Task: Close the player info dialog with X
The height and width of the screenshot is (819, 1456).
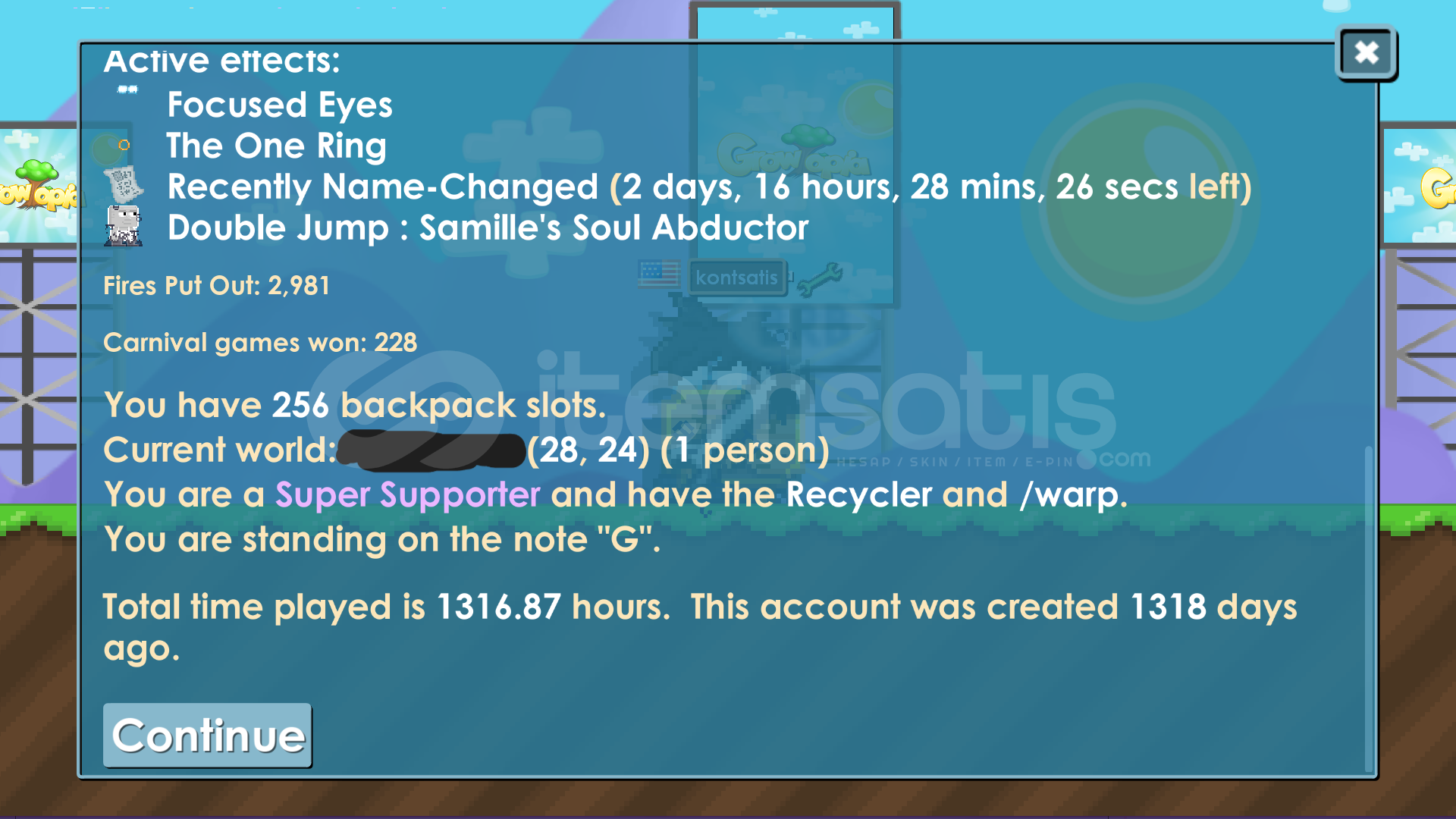Action: (x=1367, y=52)
